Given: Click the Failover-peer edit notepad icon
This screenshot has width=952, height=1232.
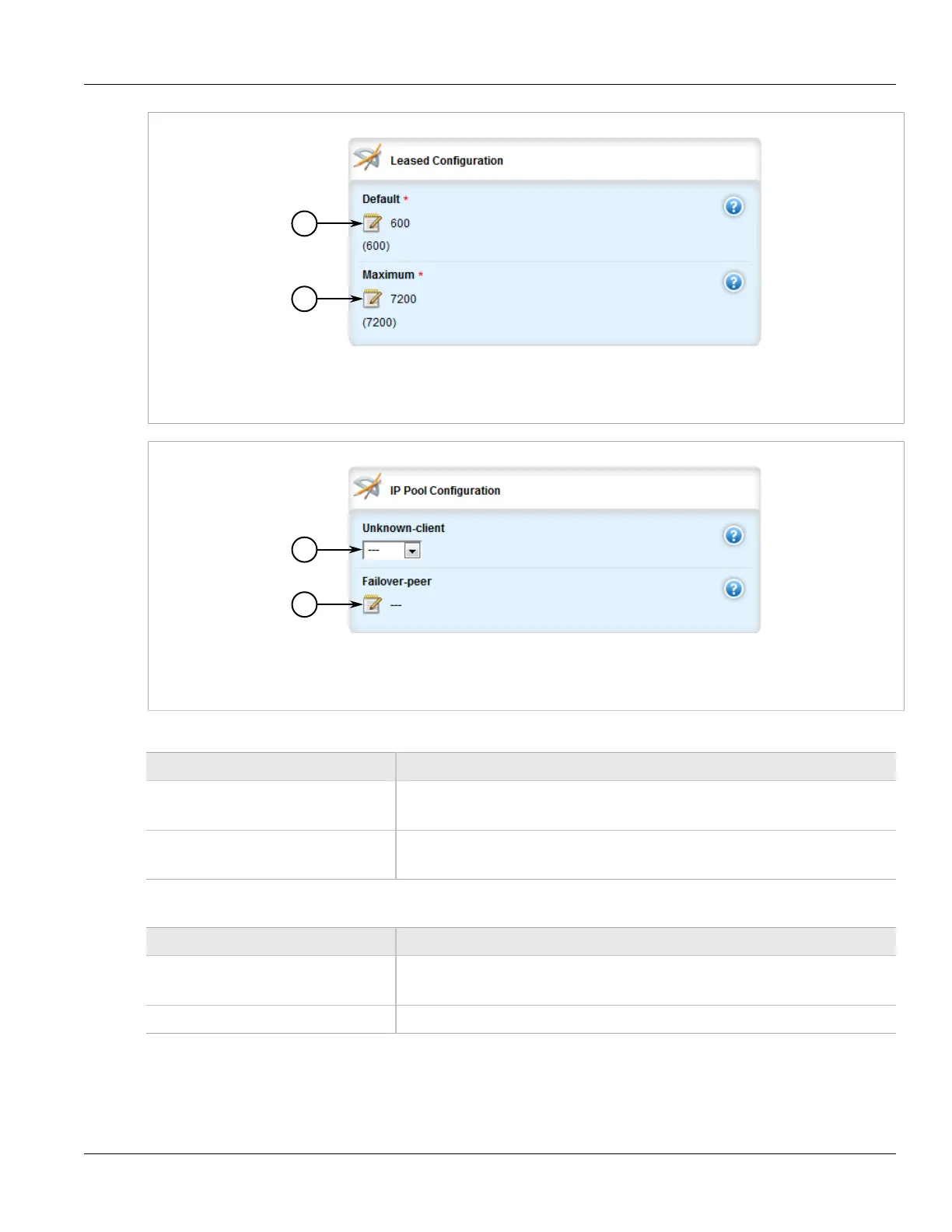Looking at the screenshot, I should pyautogui.click(x=373, y=605).
